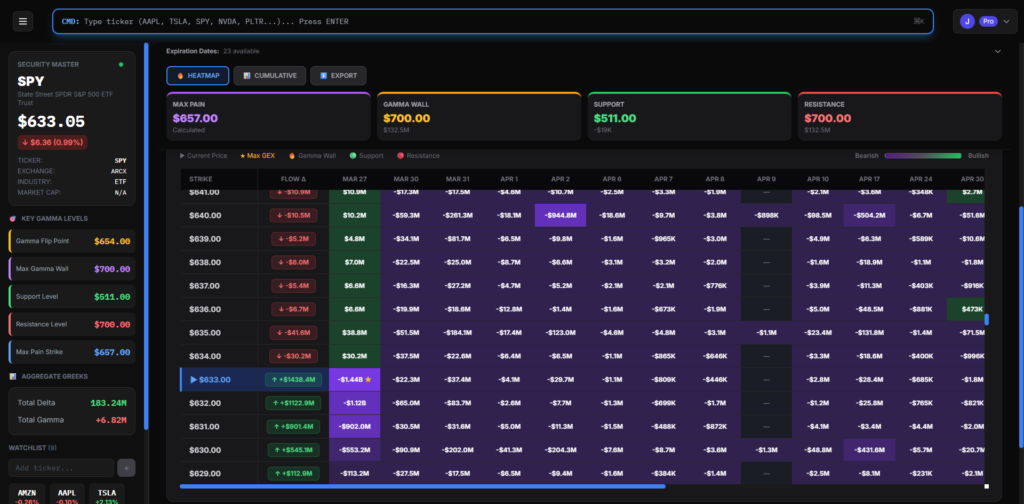
Task: Click the plus button beside Add ticker
Action: 126,468
